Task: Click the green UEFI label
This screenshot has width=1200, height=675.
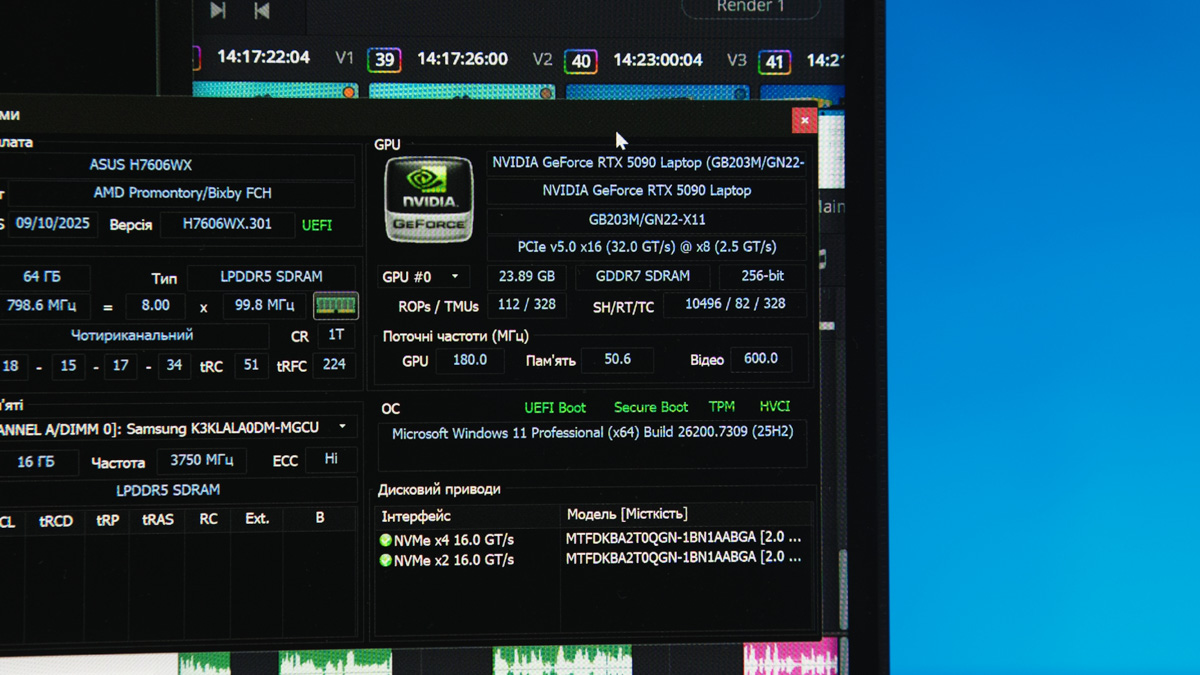Action: click(317, 225)
